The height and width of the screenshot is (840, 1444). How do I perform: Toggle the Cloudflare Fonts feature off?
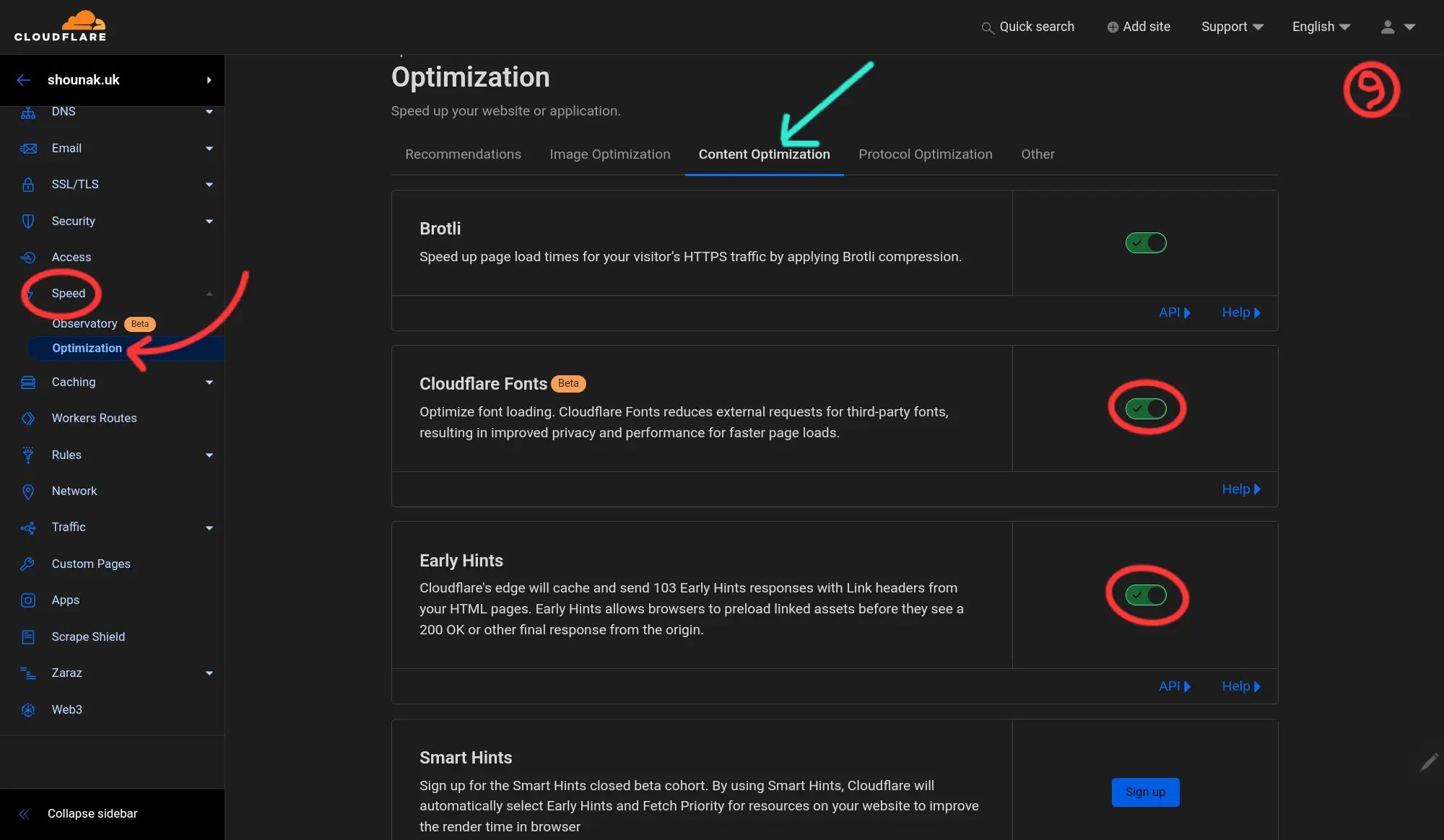coord(1145,408)
